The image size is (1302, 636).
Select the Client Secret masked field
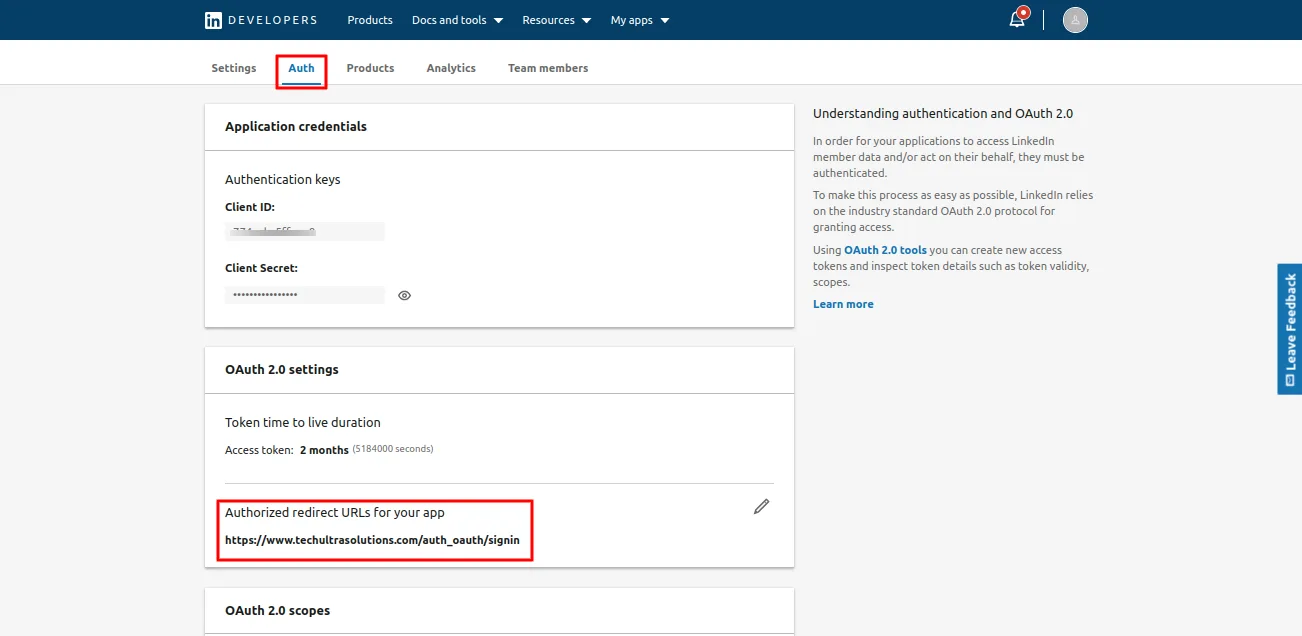pos(305,295)
